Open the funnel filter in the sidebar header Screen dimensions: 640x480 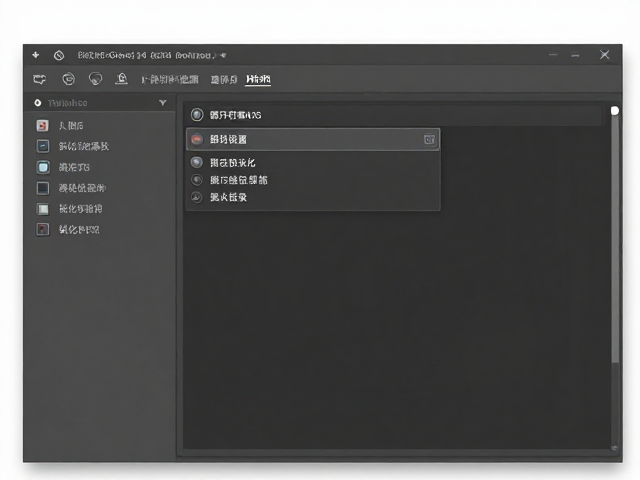[x=163, y=103]
